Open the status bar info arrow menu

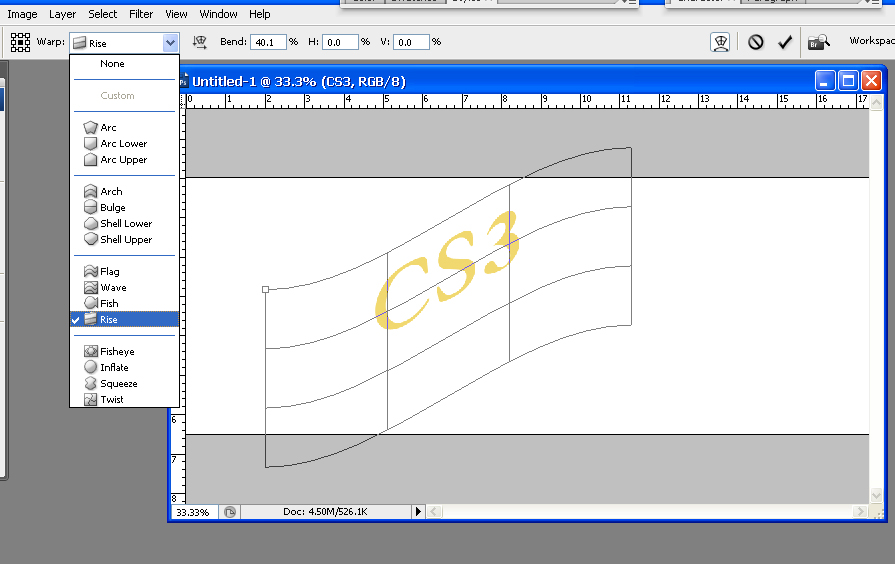pyautogui.click(x=418, y=511)
